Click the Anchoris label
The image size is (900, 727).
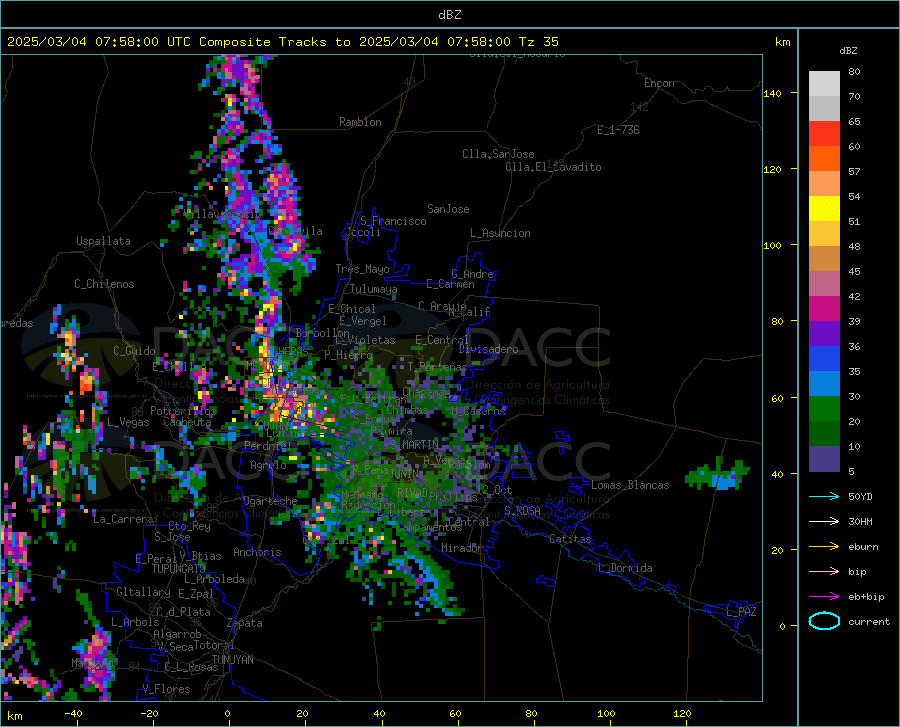pyautogui.click(x=257, y=552)
